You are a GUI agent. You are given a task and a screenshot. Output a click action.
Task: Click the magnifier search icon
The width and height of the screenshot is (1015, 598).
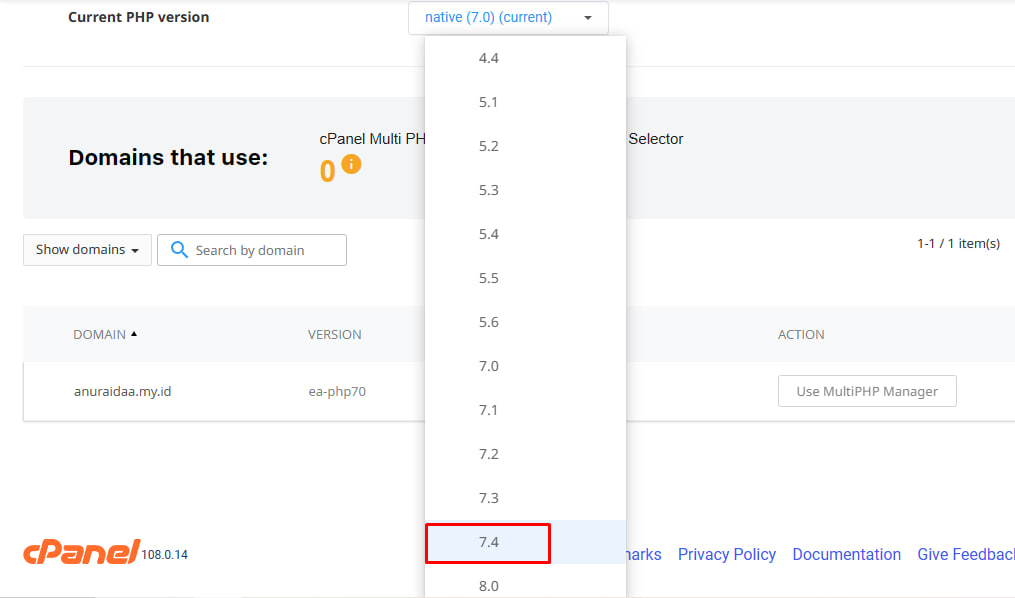pos(179,250)
